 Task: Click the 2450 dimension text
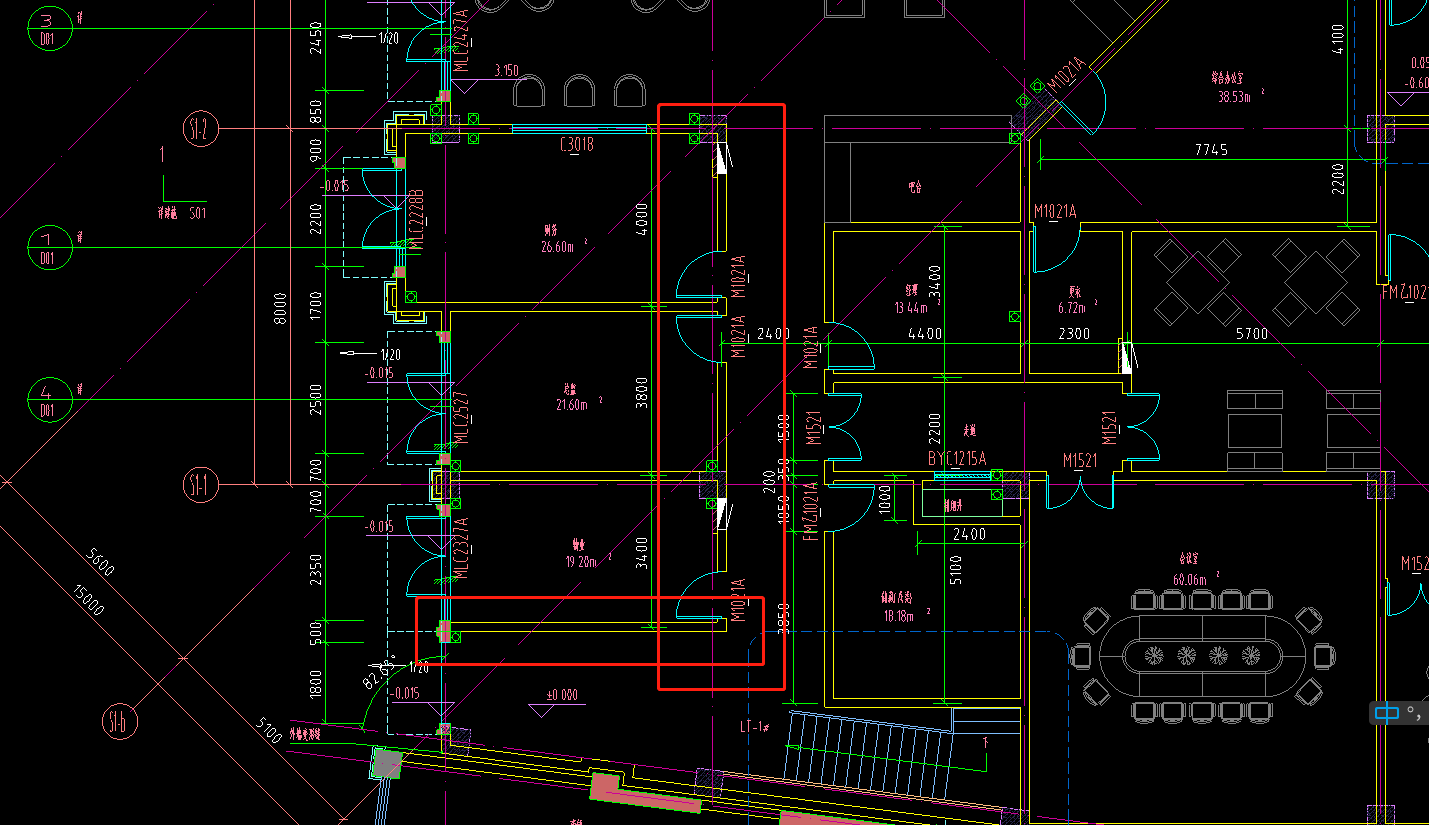click(317, 37)
